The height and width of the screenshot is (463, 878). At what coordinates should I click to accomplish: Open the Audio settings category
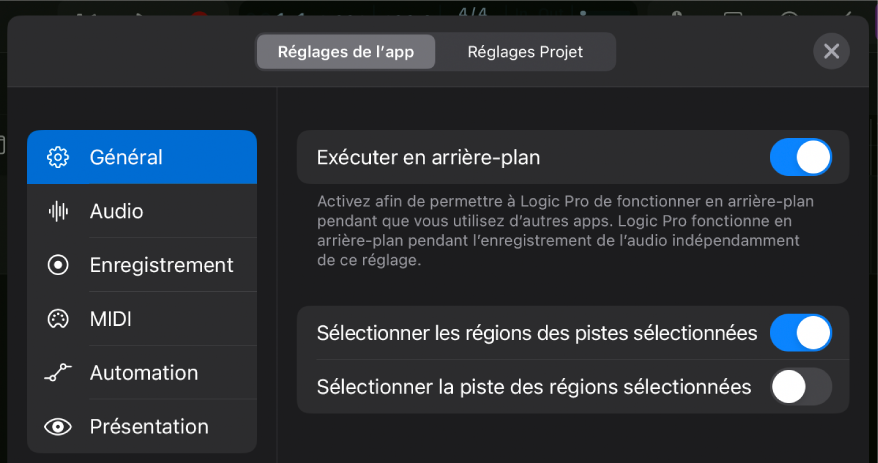[x=116, y=211]
